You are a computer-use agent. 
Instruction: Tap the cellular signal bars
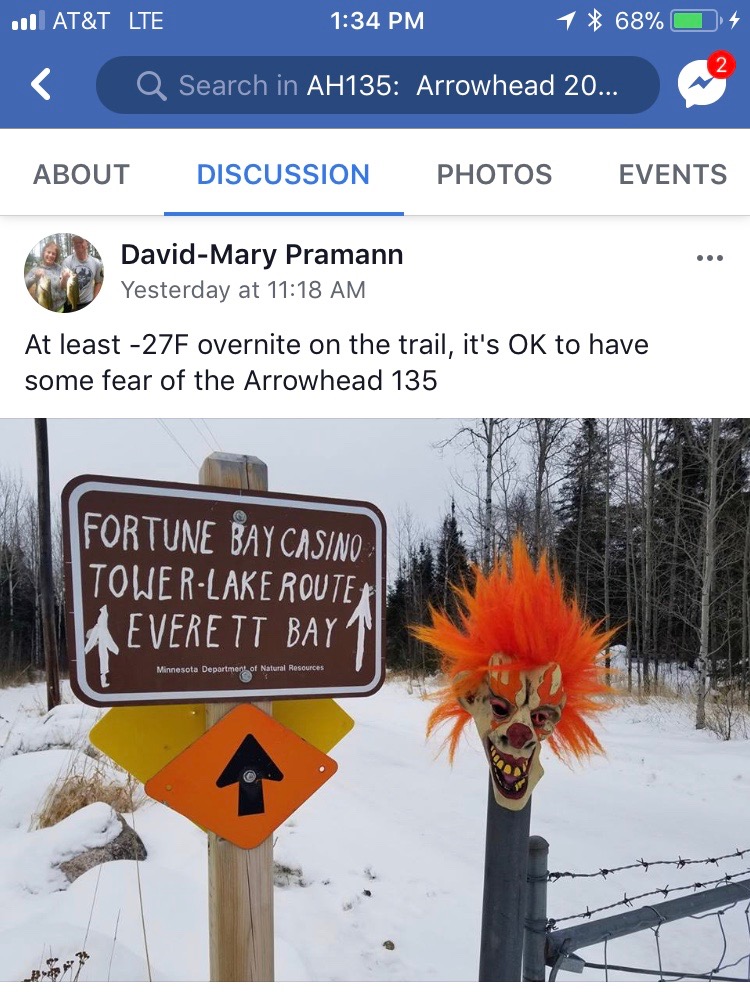pyautogui.click(x=28, y=21)
